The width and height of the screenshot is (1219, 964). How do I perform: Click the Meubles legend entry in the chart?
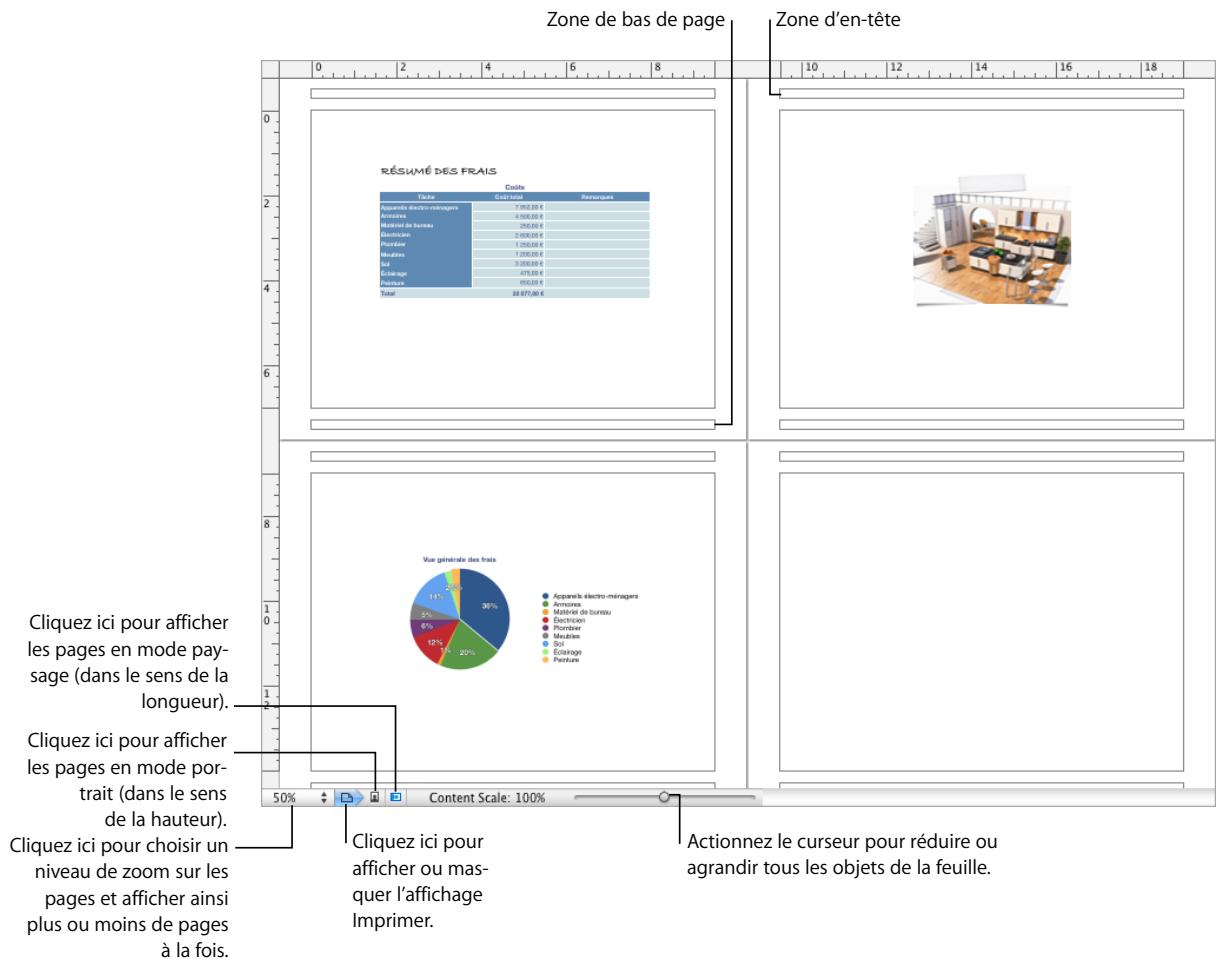click(562, 635)
